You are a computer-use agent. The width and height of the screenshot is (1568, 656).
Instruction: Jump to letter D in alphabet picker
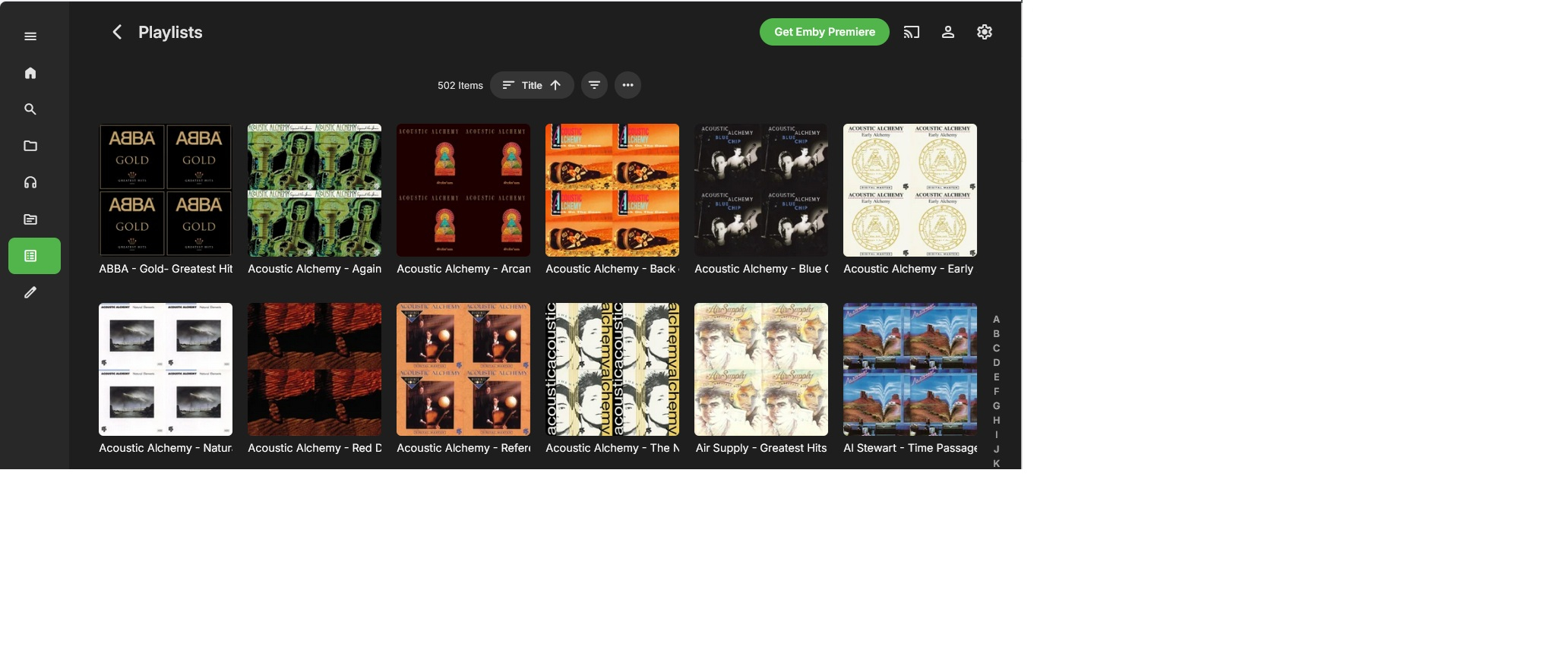pos(996,363)
